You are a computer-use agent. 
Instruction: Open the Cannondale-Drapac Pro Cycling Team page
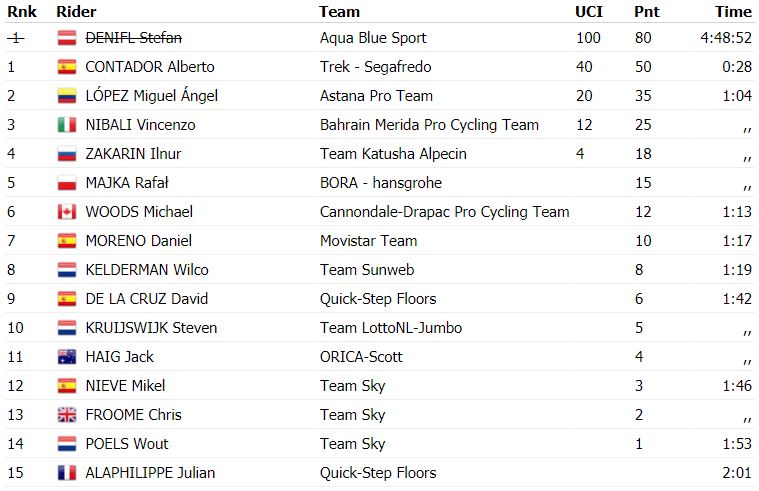point(444,212)
